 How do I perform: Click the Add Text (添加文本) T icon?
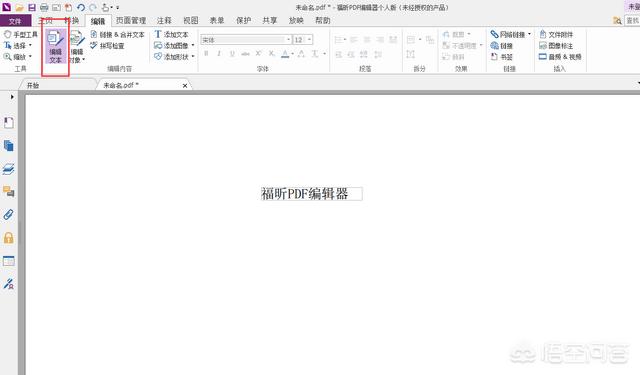pyautogui.click(x=158, y=34)
